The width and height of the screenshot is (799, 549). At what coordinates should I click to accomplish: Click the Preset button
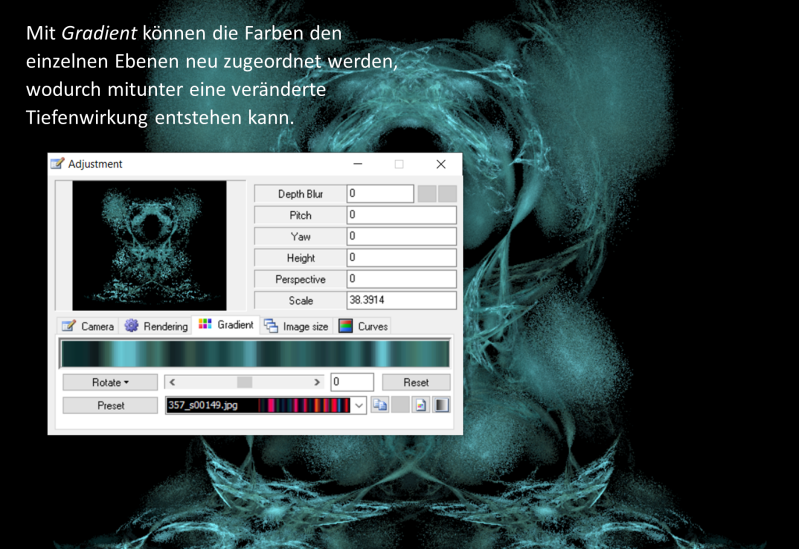pos(110,406)
